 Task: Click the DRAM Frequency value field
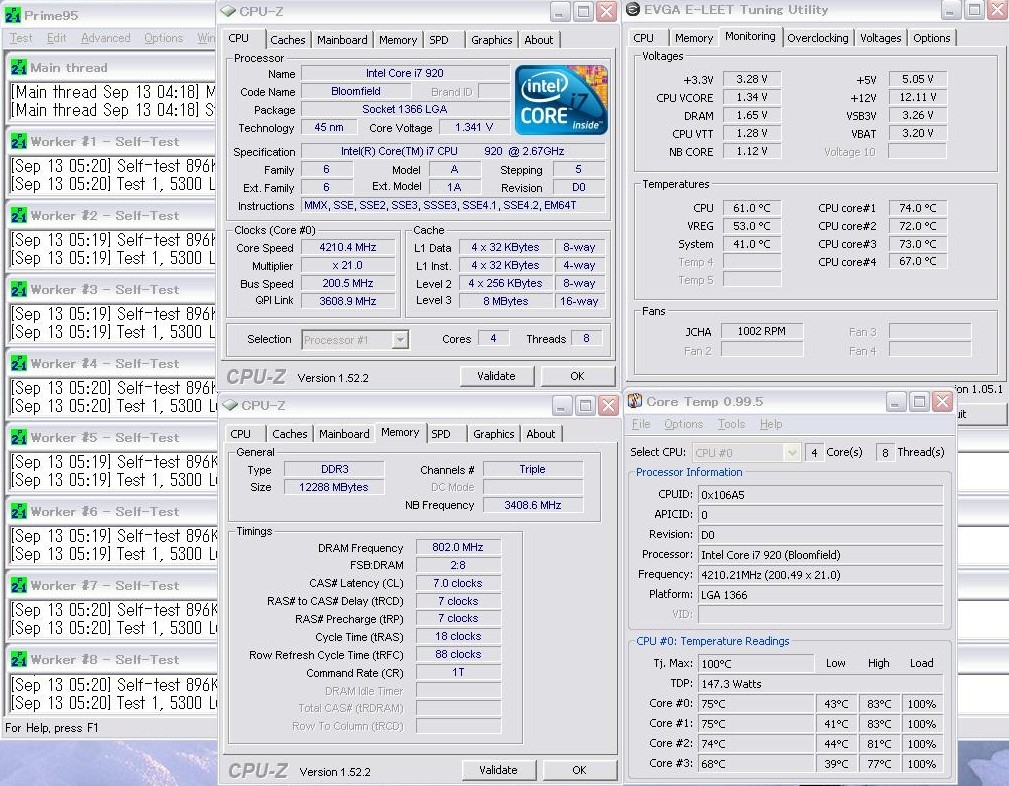pos(458,547)
